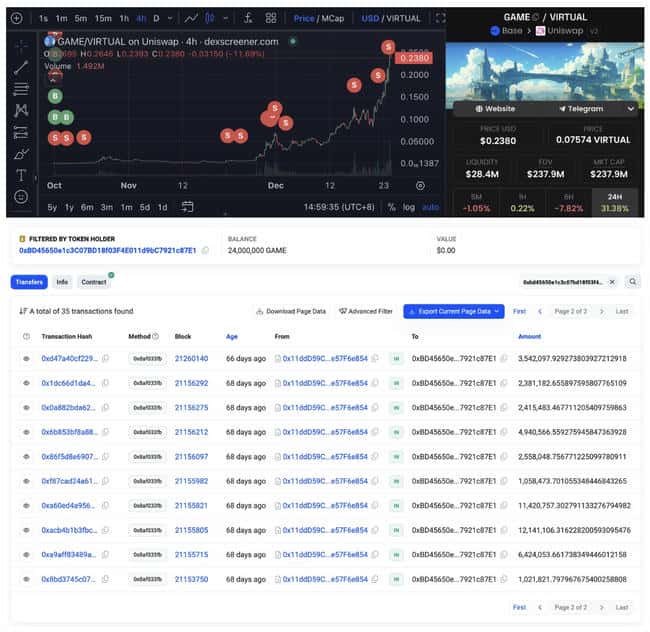The height and width of the screenshot is (632, 650).
Task: Open block 21260140 link
Action: 191,358
